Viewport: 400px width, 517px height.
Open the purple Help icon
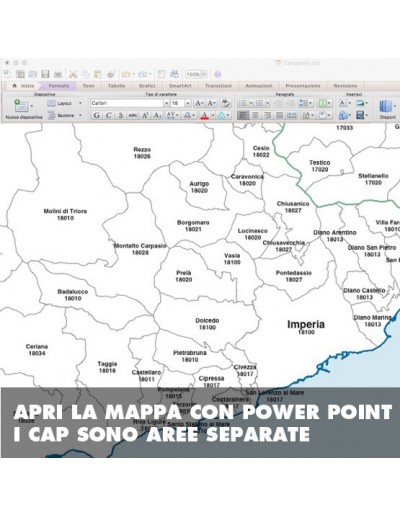(218, 74)
